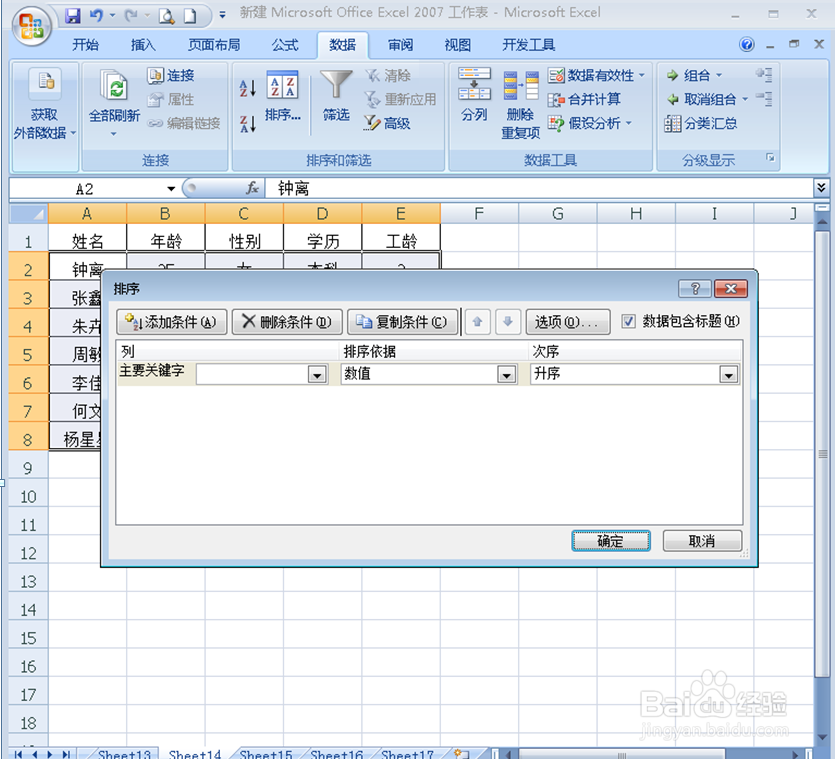Viewport: 835px width, 759px height.
Task: Open the 高级 advanced filter tool
Action: (x=381, y=123)
